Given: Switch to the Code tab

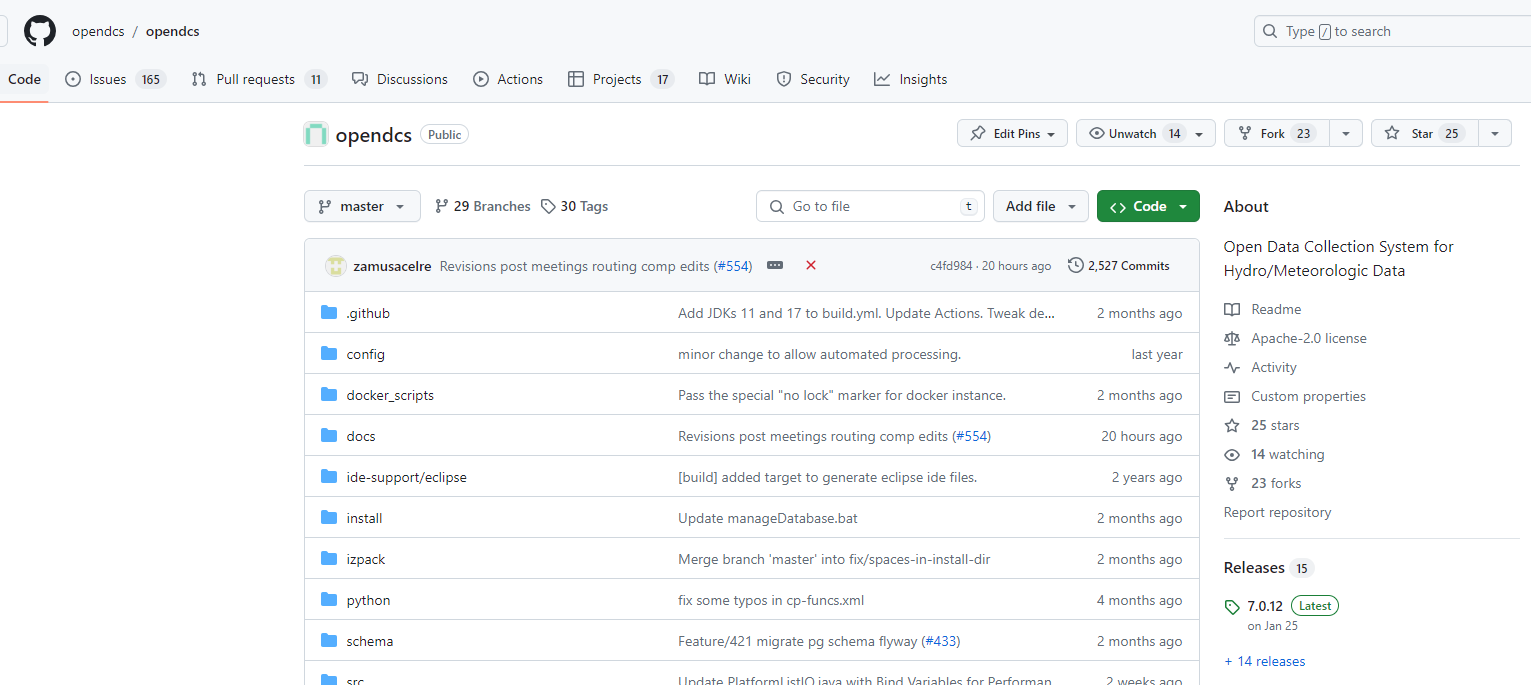Looking at the screenshot, I should [x=24, y=79].
